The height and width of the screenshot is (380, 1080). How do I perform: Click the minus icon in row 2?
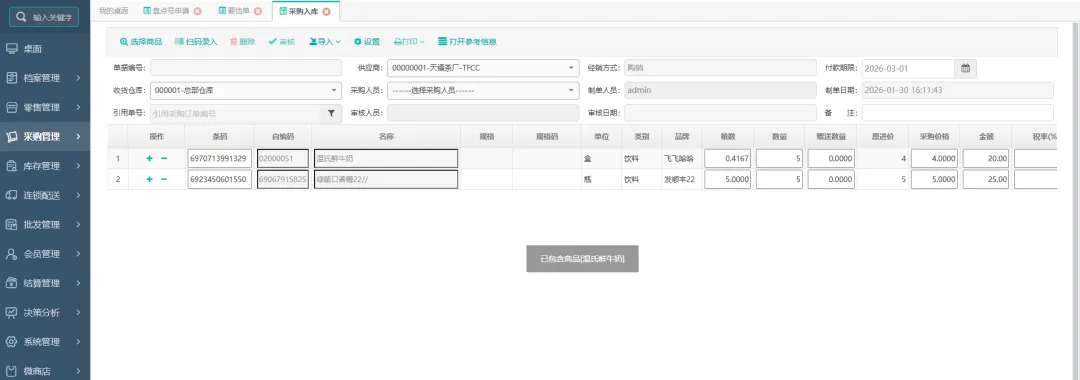pyautogui.click(x=164, y=180)
